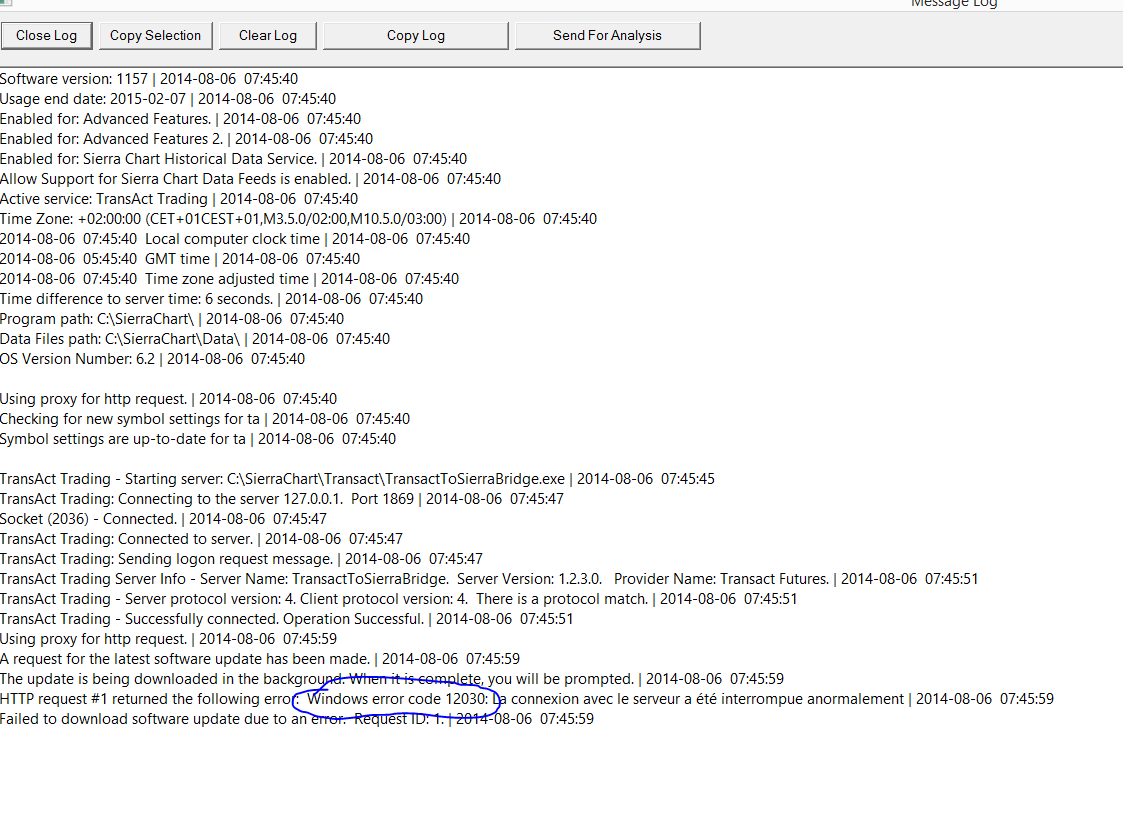This screenshot has width=1123, height=823.
Task: Click the Copy Selection button
Action: coord(155,36)
